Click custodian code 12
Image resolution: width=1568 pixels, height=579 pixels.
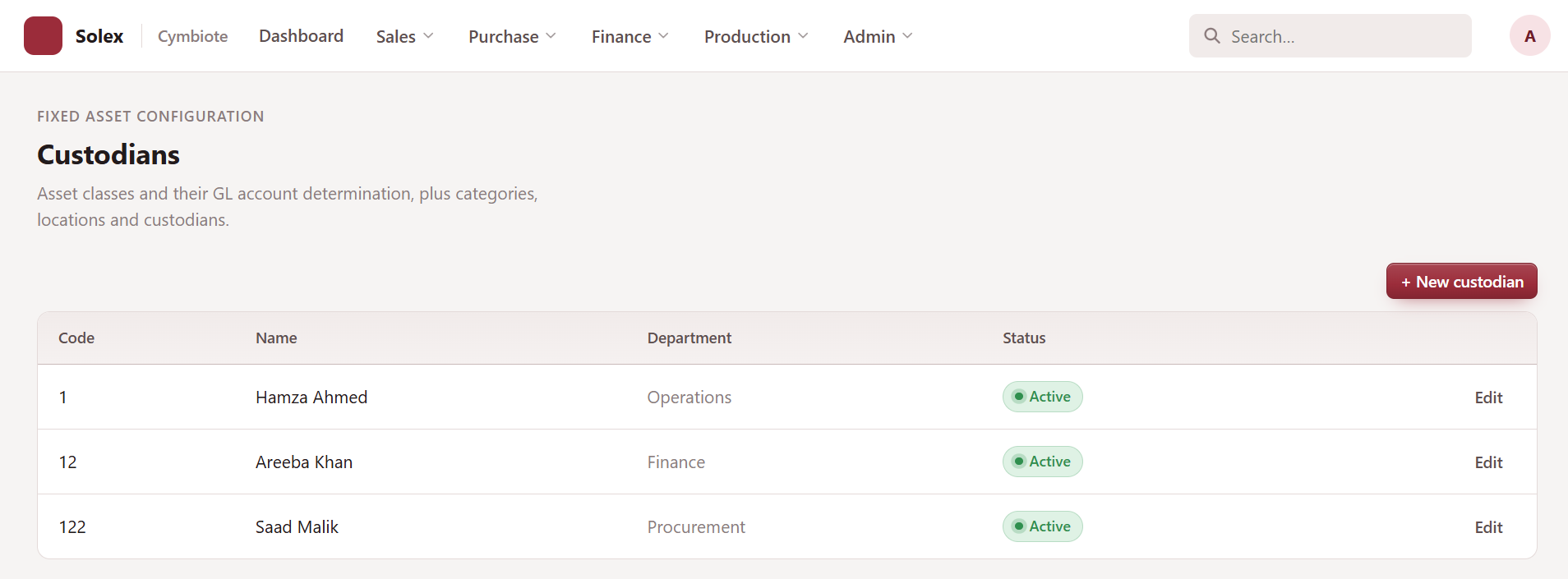click(67, 462)
